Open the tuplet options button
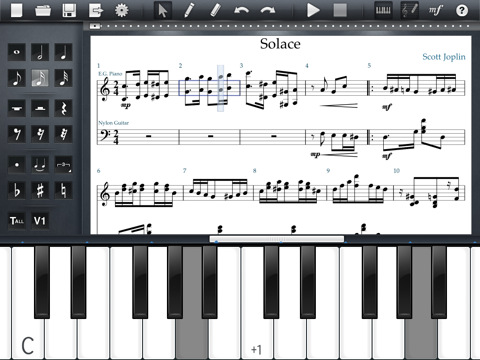The width and height of the screenshot is (480, 360). click(x=63, y=165)
